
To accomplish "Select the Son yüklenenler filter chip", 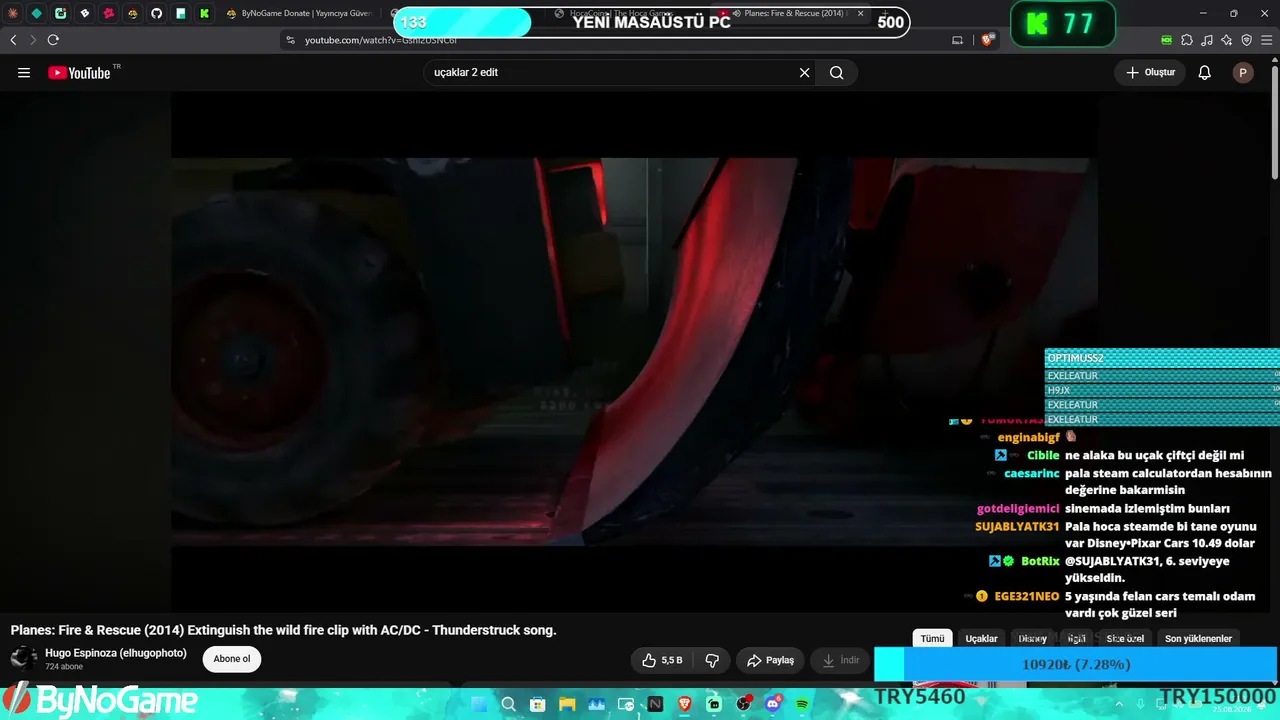I will pyautogui.click(x=1198, y=638).
